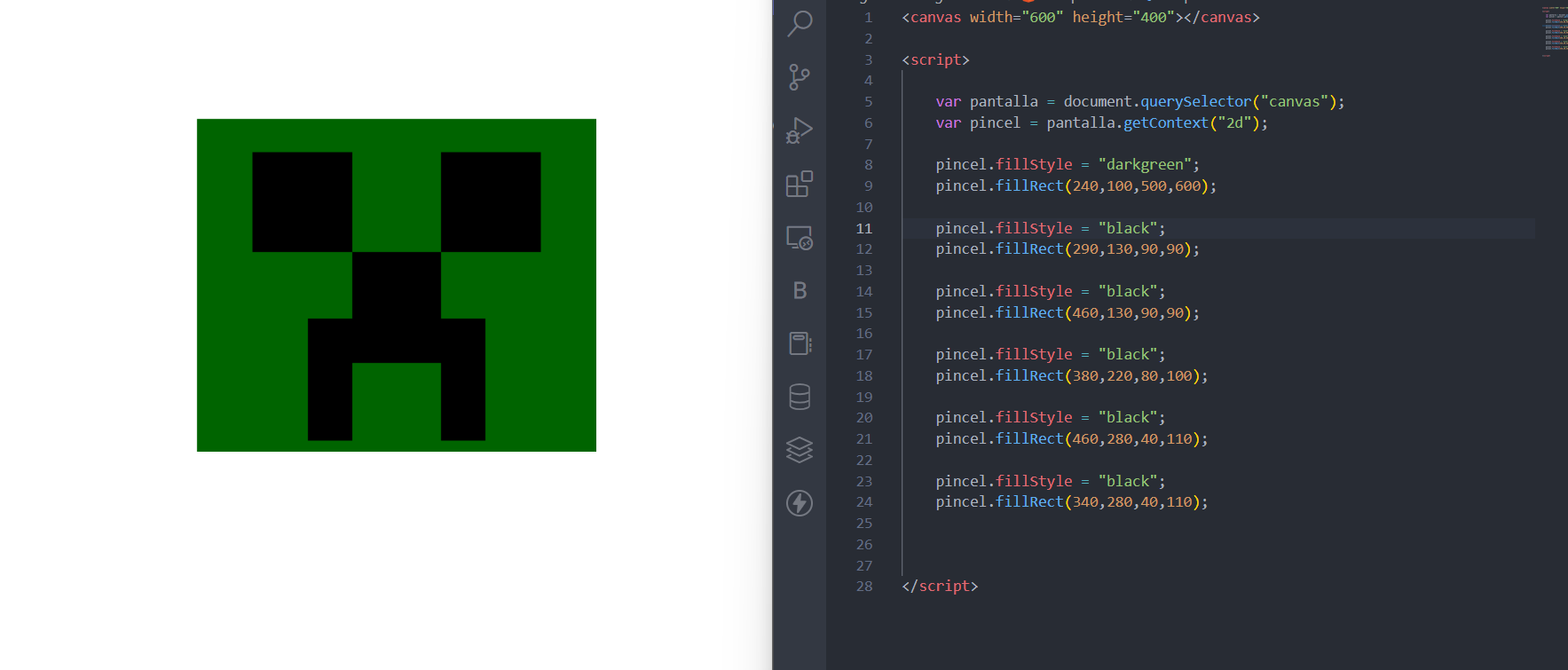Click fillRect(460,280,40,110) on line 21
The height and width of the screenshot is (670, 1568).
(x=1098, y=439)
